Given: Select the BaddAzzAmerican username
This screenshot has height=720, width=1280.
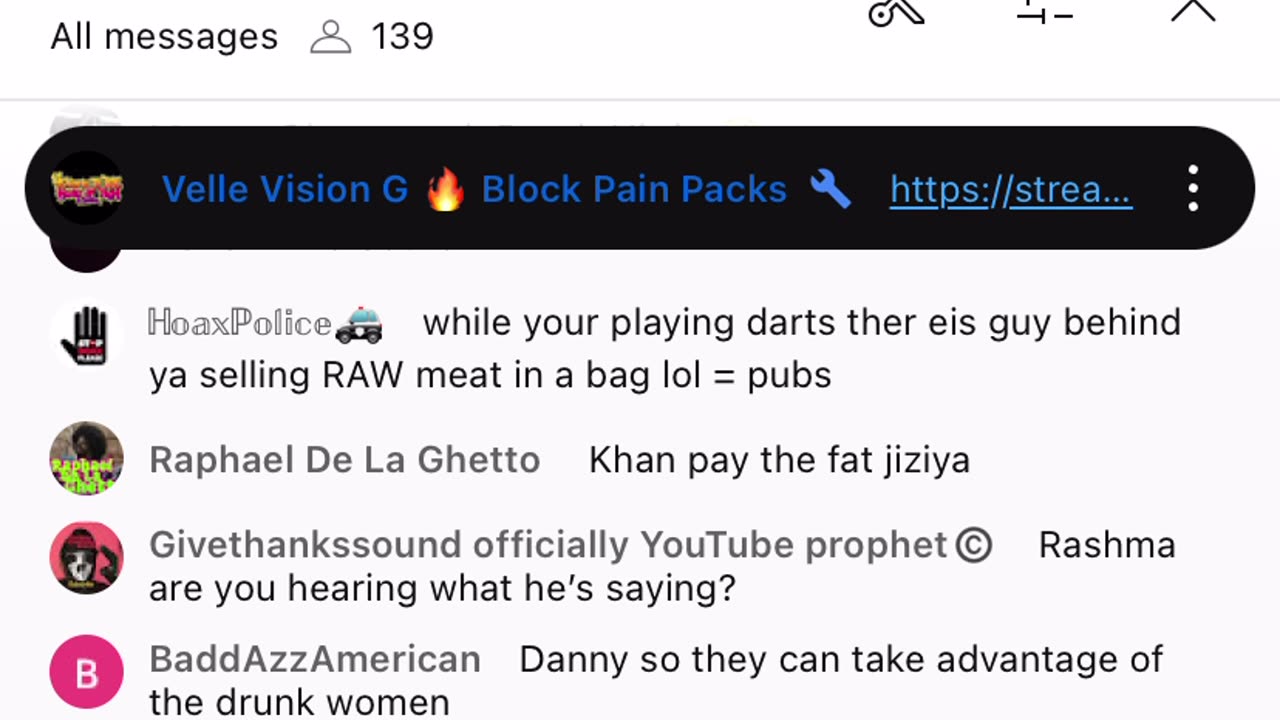Looking at the screenshot, I should click(315, 660).
